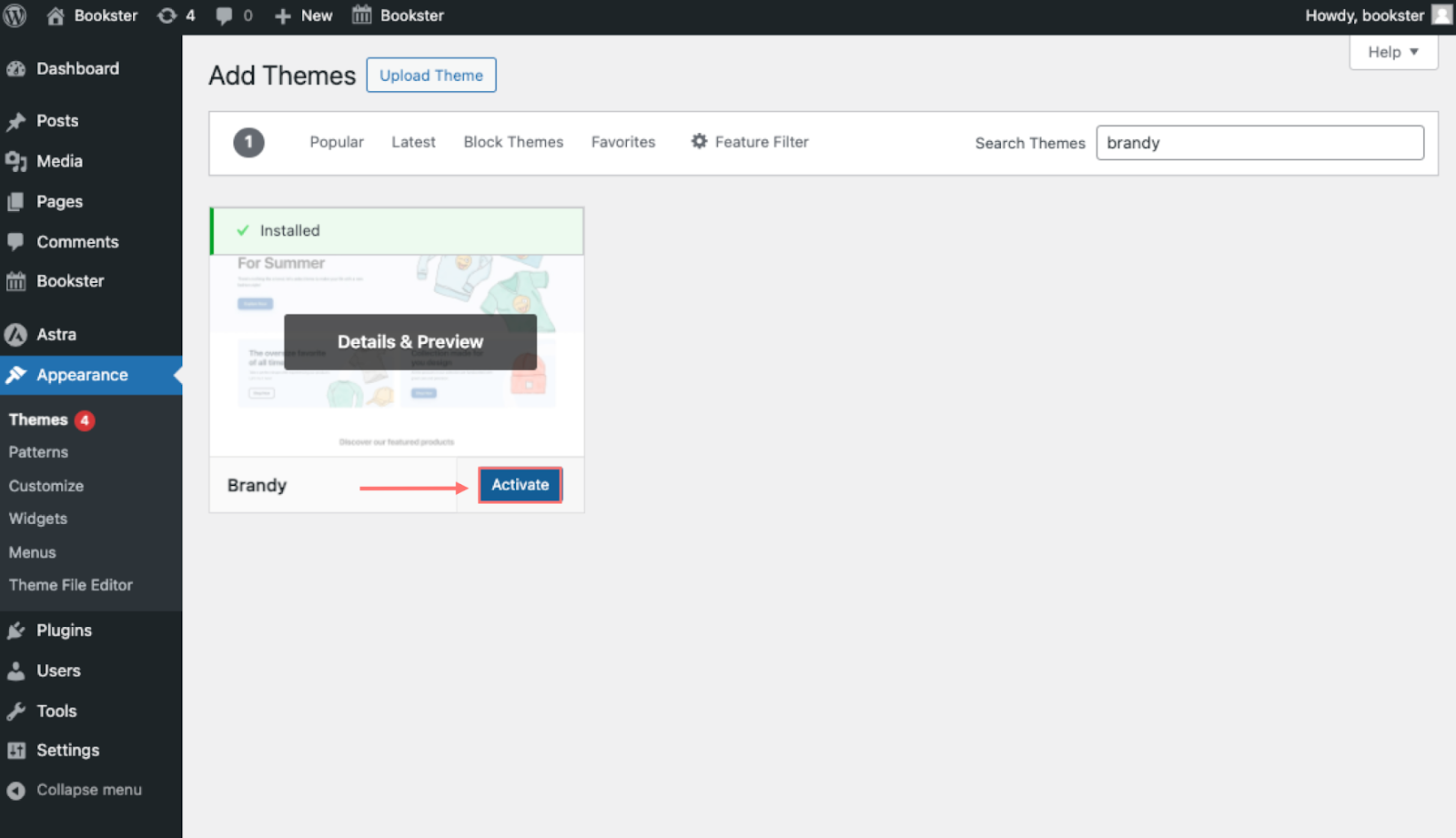The height and width of the screenshot is (838, 1456).
Task: Open the updates icon showing 4
Action: (167, 15)
